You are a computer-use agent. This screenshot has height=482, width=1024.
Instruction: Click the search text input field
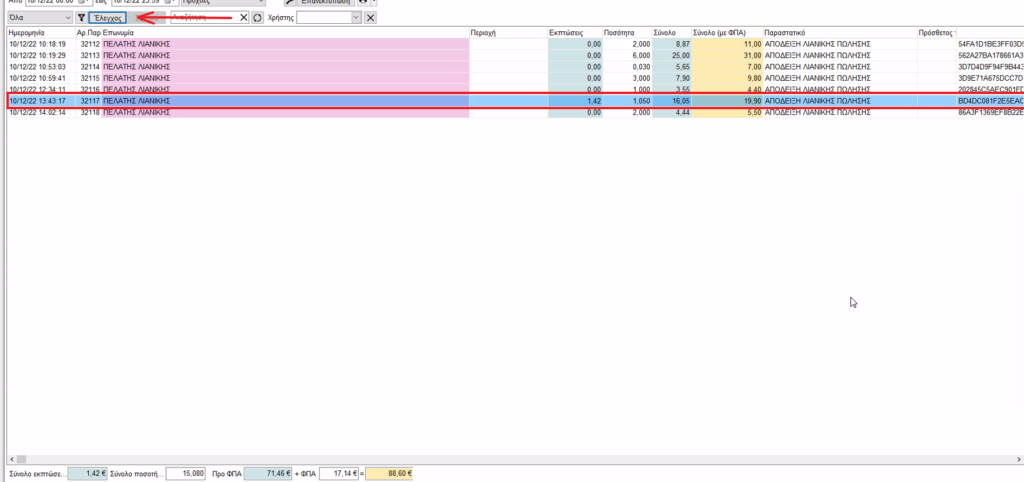[x=204, y=18]
